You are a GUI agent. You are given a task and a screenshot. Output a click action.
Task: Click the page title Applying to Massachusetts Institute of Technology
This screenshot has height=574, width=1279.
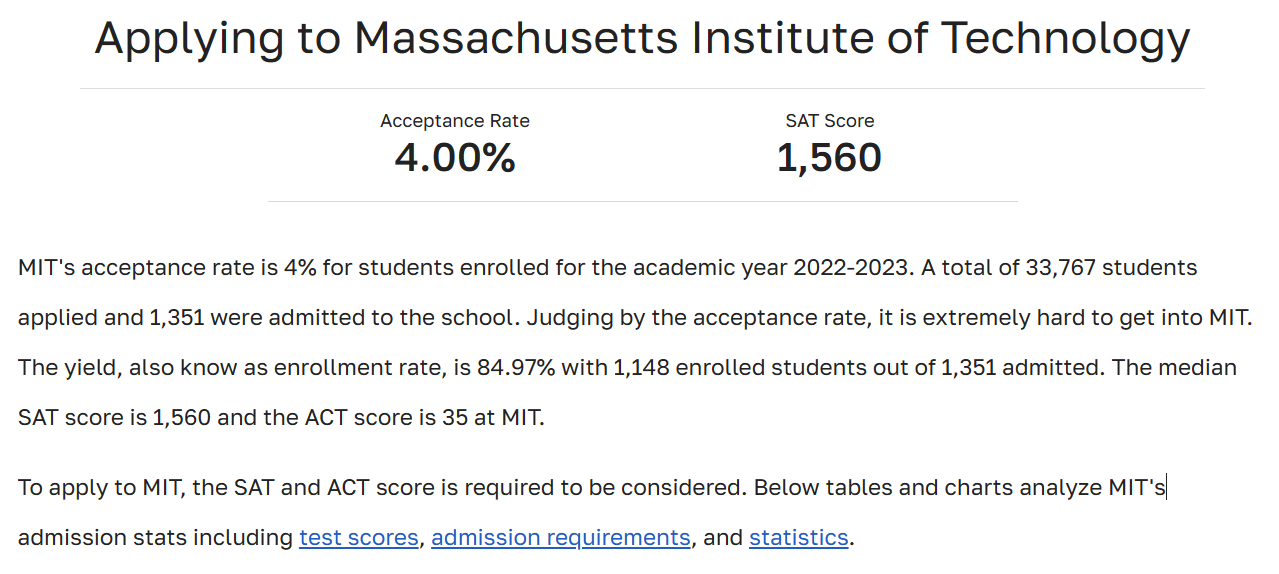(x=642, y=38)
